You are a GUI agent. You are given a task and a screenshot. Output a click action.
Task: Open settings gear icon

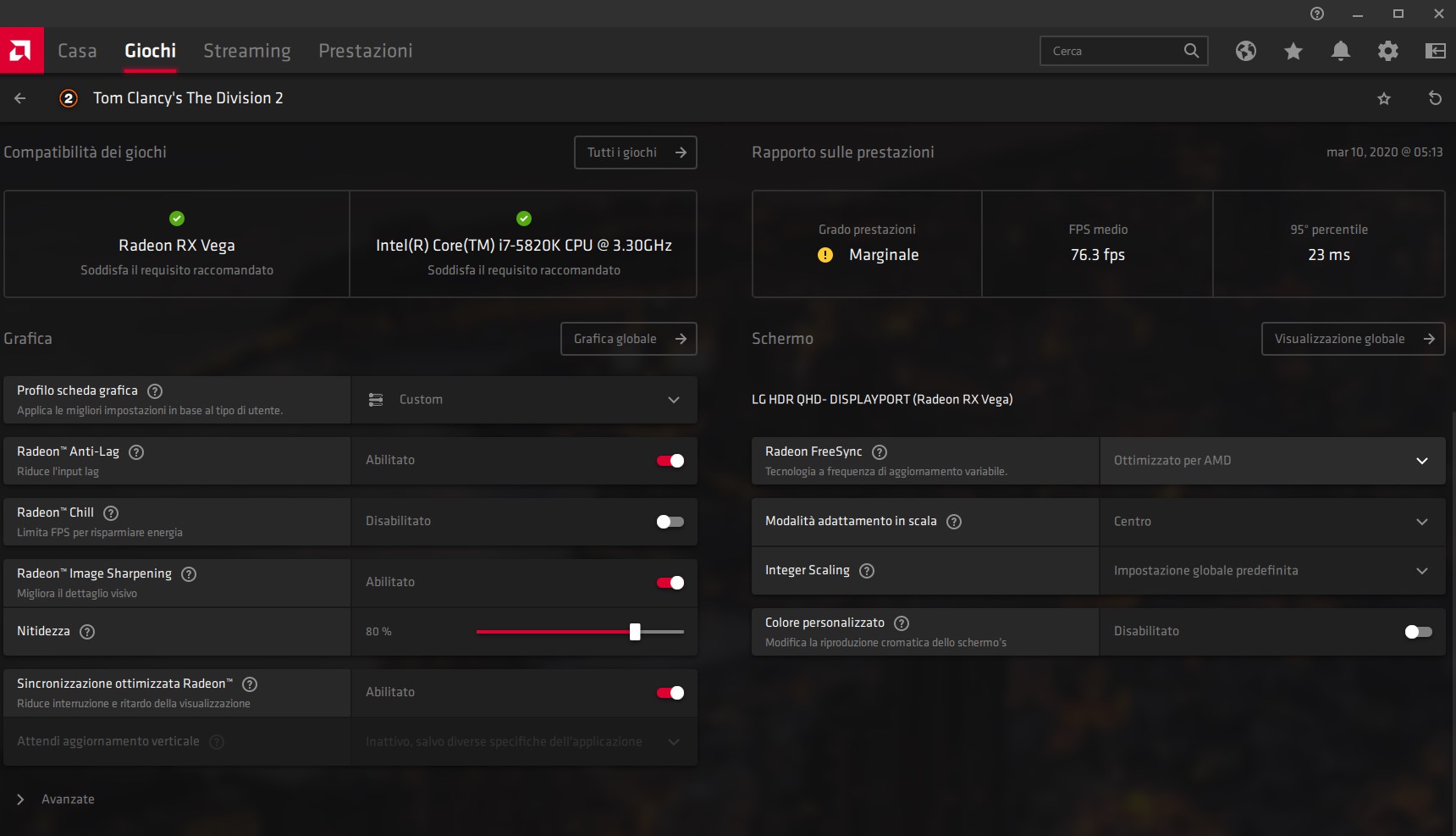pos(1387,51)
